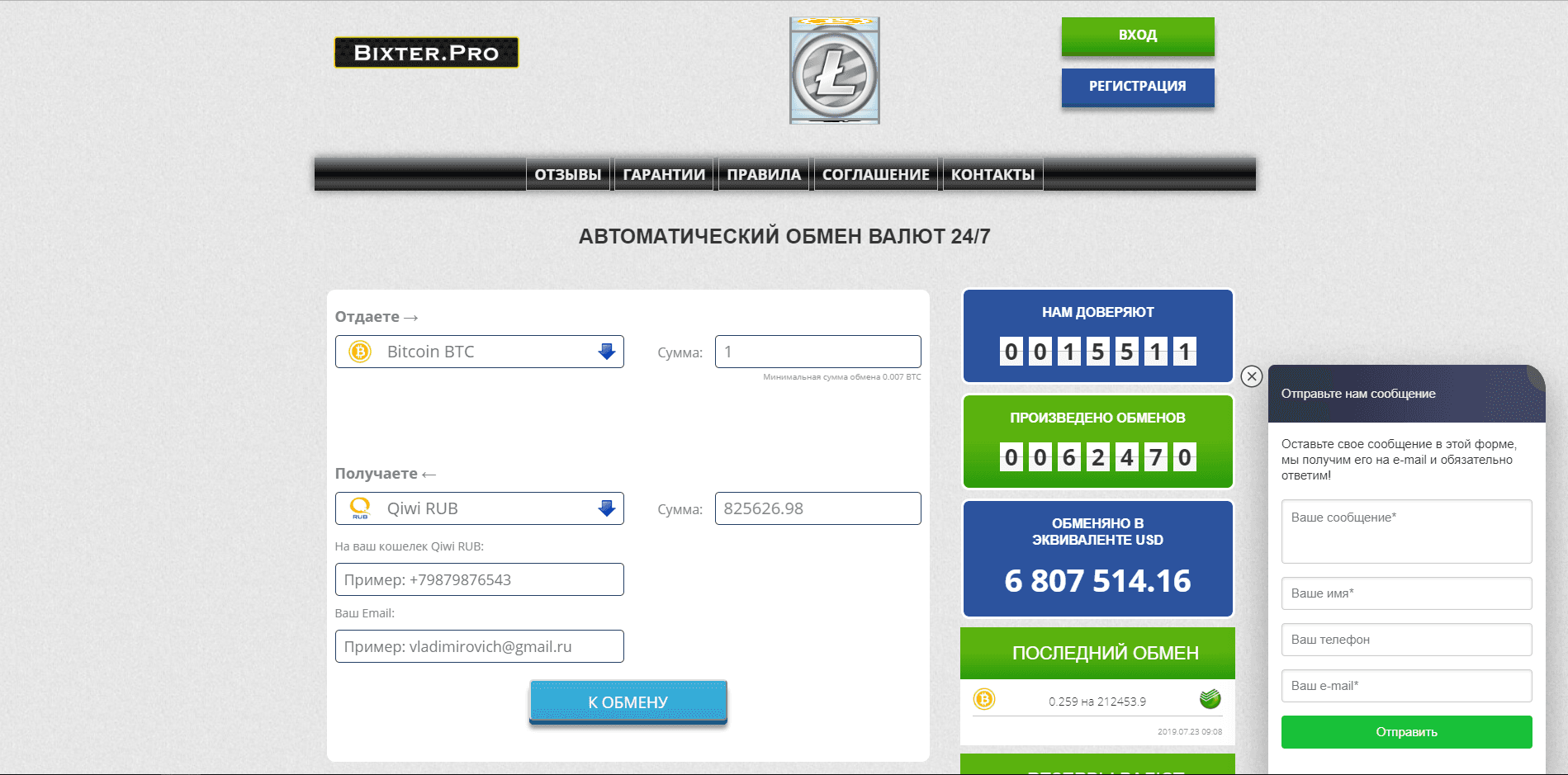Viewport: 1568px width, 775px height.
Task: Click the Ваш e-mail field in the message form
Action: pos(1405,686)
